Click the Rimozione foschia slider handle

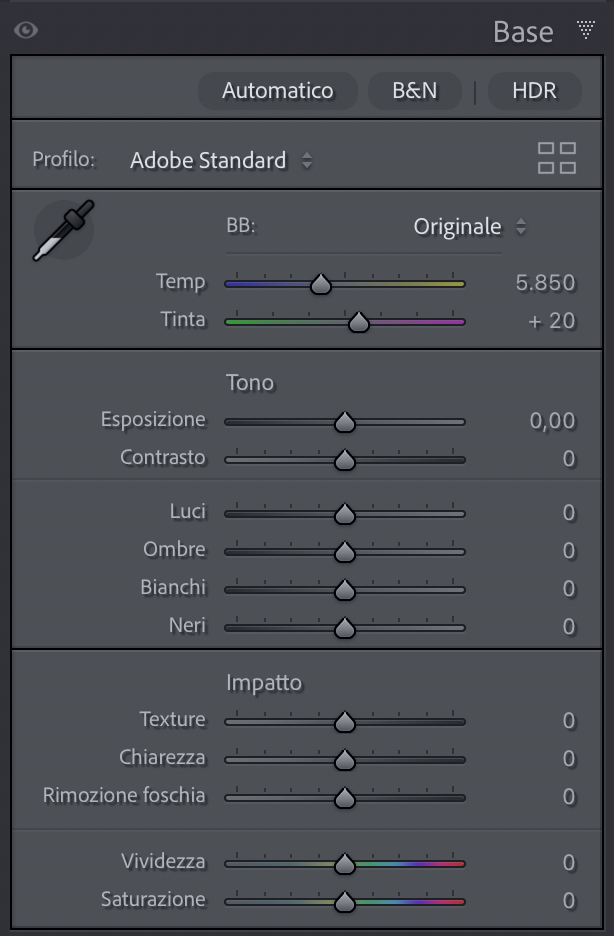coord(345,798)
